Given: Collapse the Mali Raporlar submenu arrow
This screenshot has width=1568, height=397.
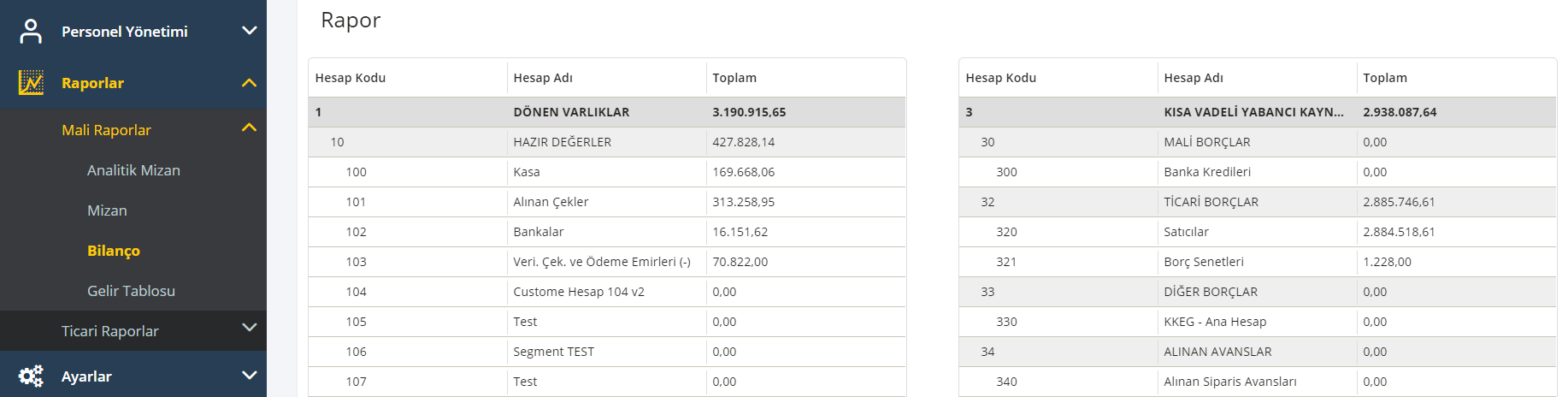Looking at the screenshot, I should [249, 127].
